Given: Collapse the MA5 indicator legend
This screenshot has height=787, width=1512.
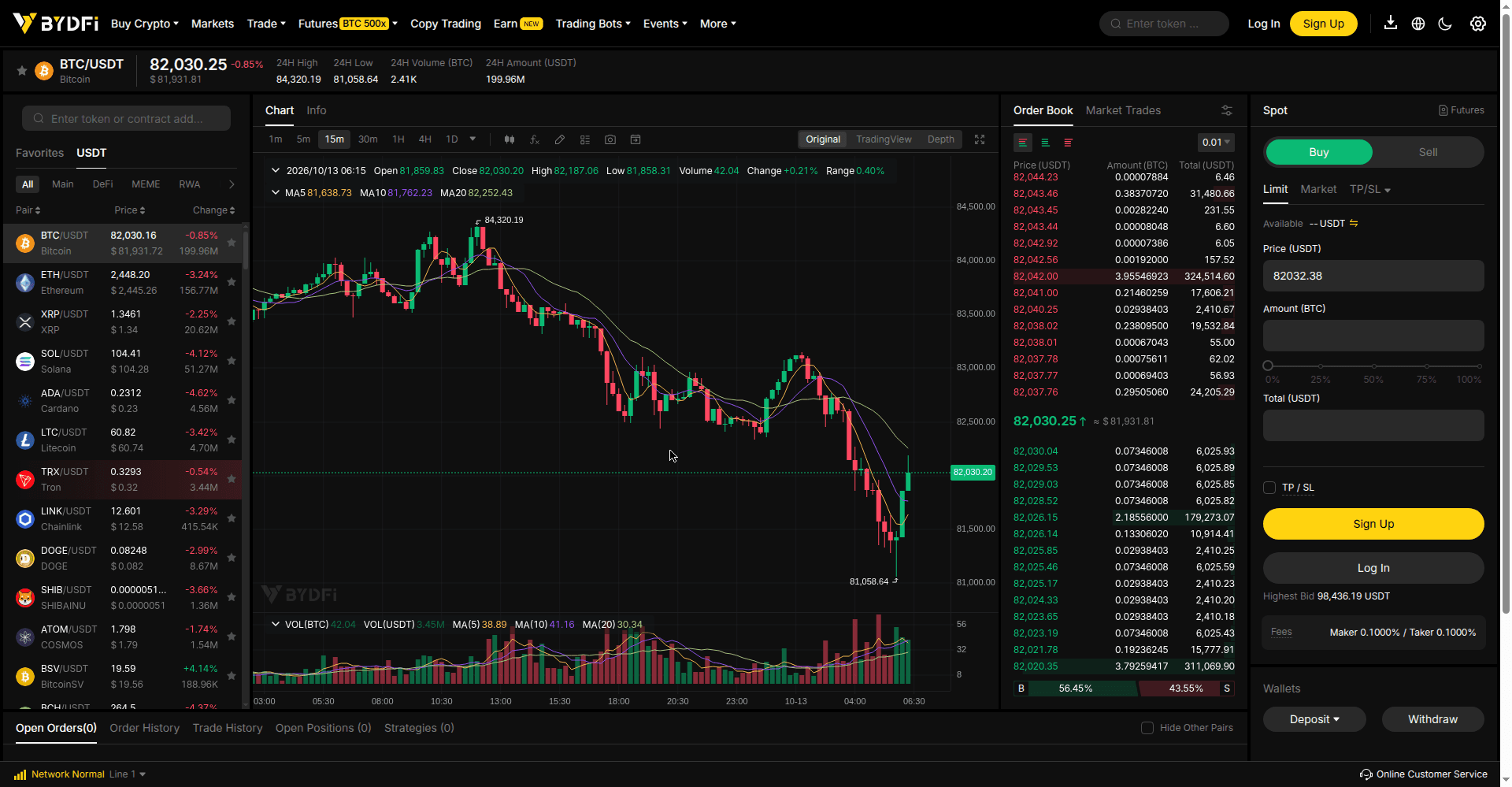Looking at the screenshot, I should pyautogui.click(x=276, y=192).
